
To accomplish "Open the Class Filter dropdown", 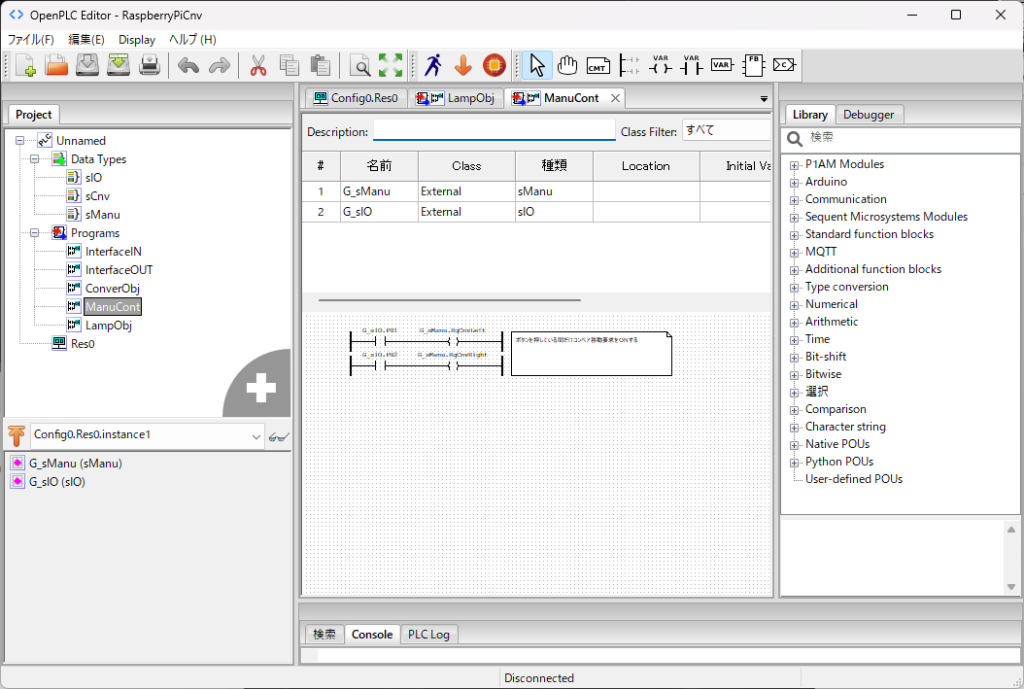I will 726,131.
